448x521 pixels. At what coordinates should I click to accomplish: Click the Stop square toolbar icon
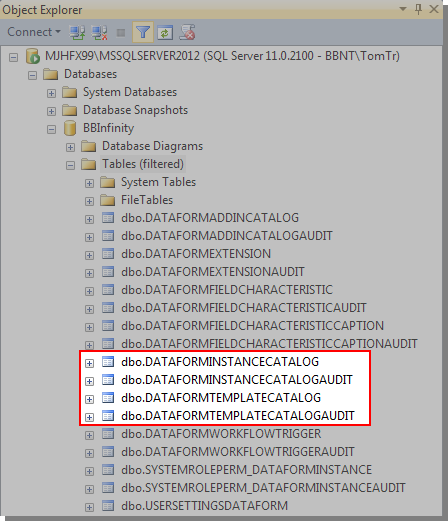(121, 33)
